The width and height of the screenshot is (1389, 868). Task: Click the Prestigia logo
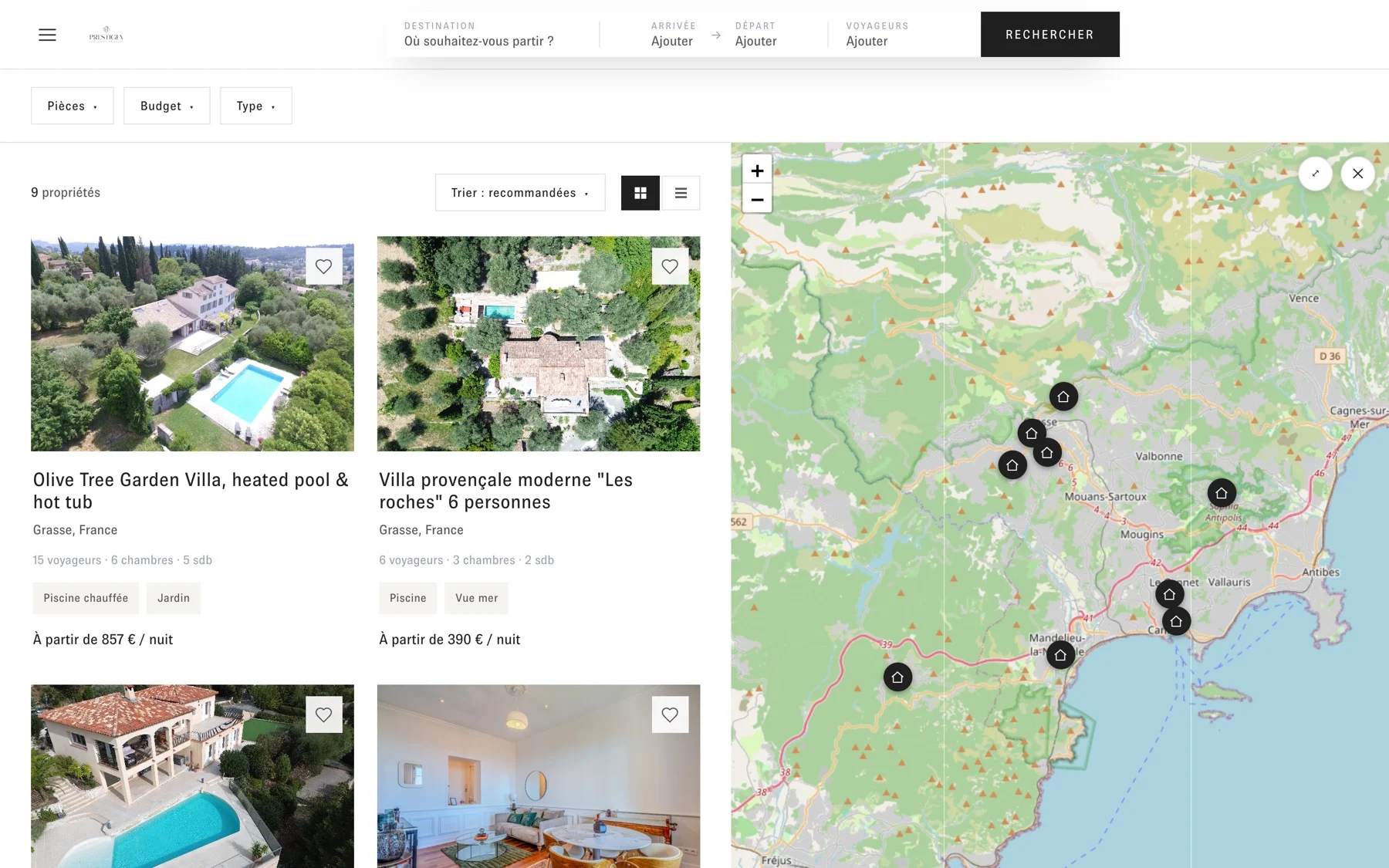point(106,35)
